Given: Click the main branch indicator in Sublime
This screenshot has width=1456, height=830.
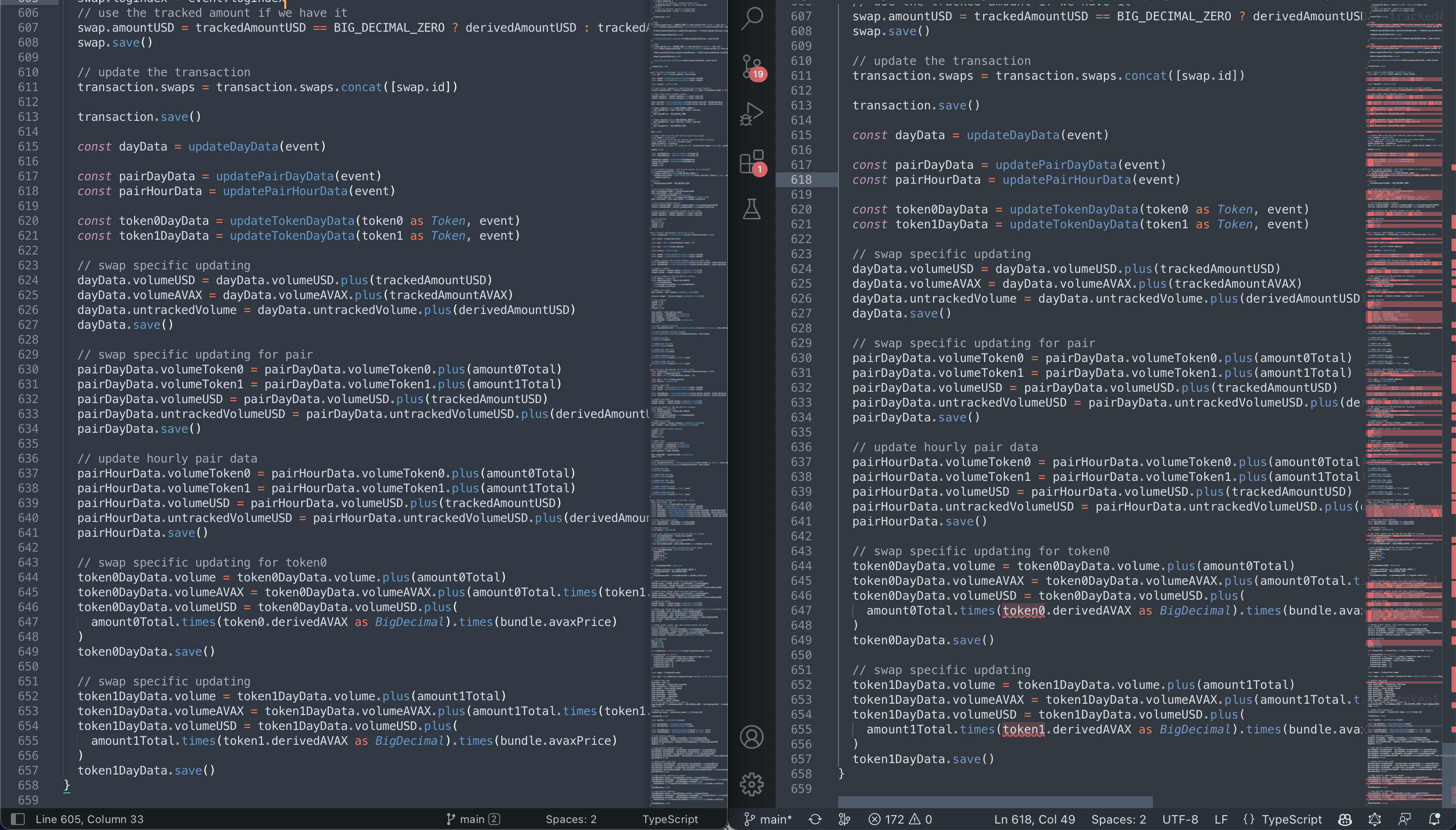Looking at the screenshot, I should (472, 819).
